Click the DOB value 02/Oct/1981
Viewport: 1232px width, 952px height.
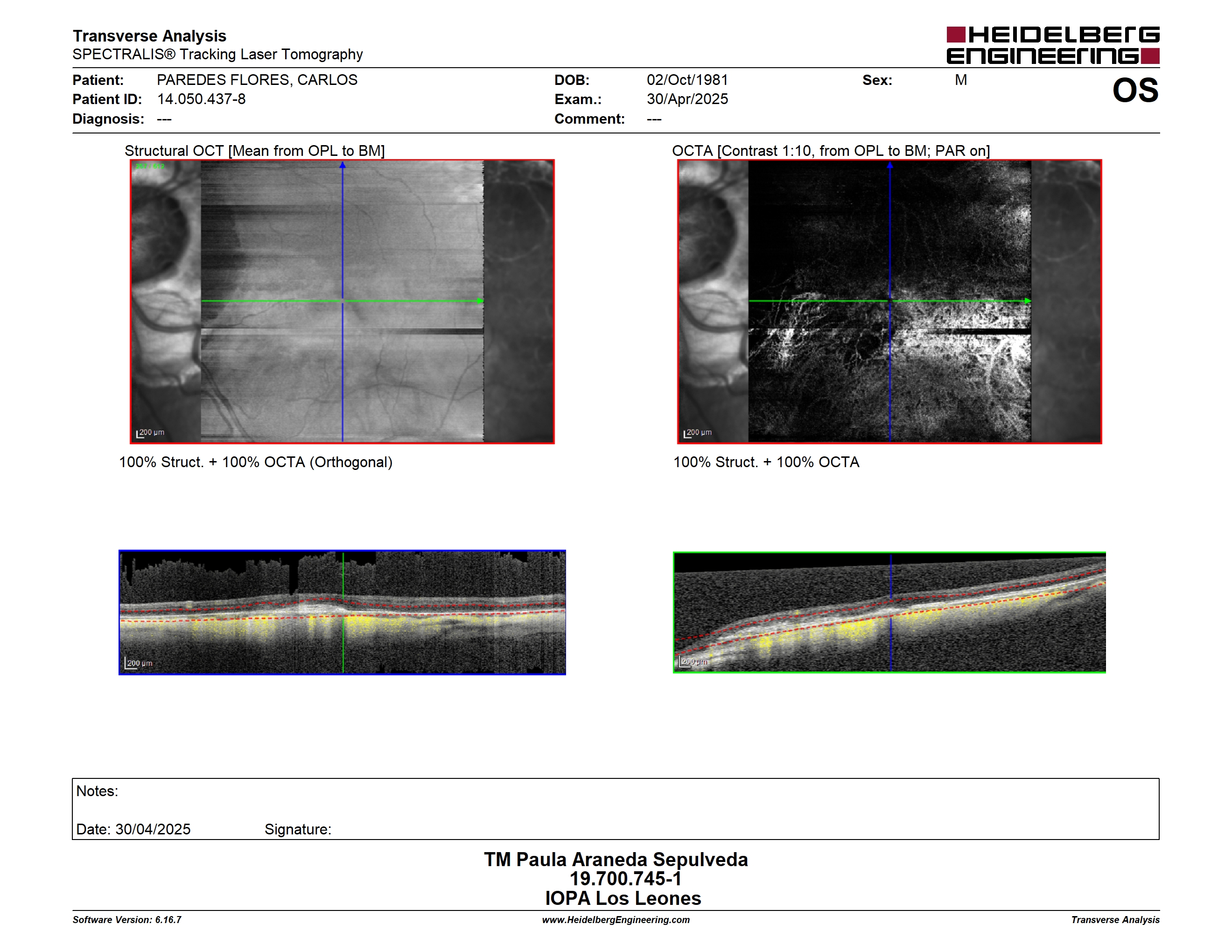687,80
